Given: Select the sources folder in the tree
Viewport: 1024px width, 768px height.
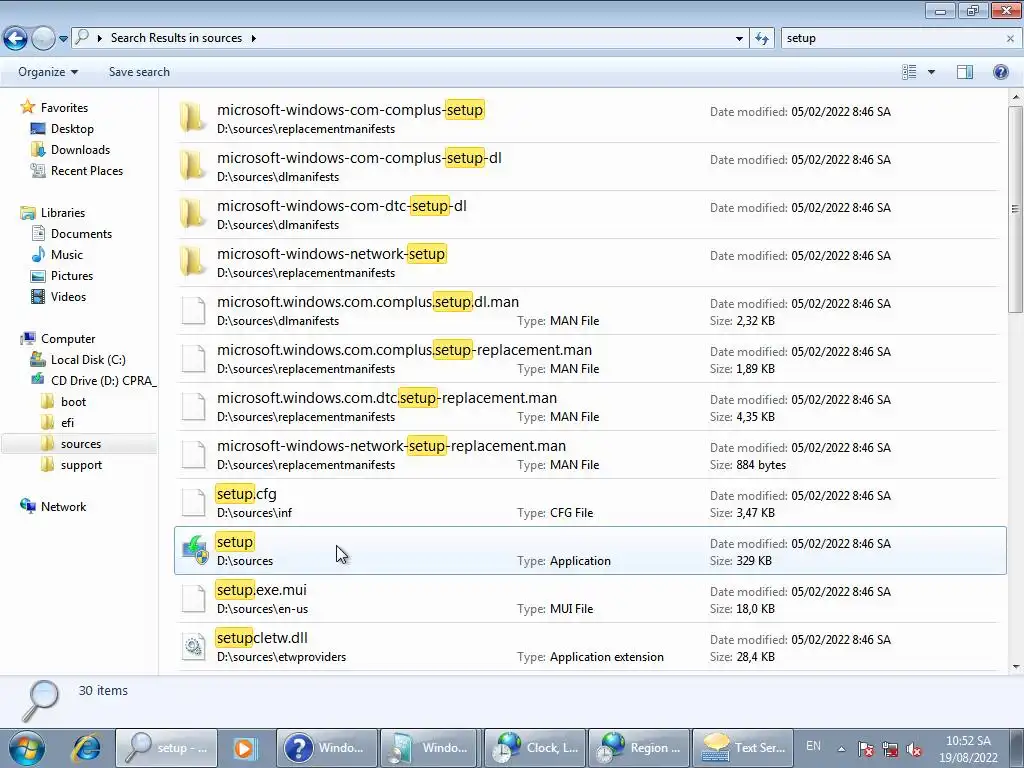Looking at the screenshot, I should 80,444.
